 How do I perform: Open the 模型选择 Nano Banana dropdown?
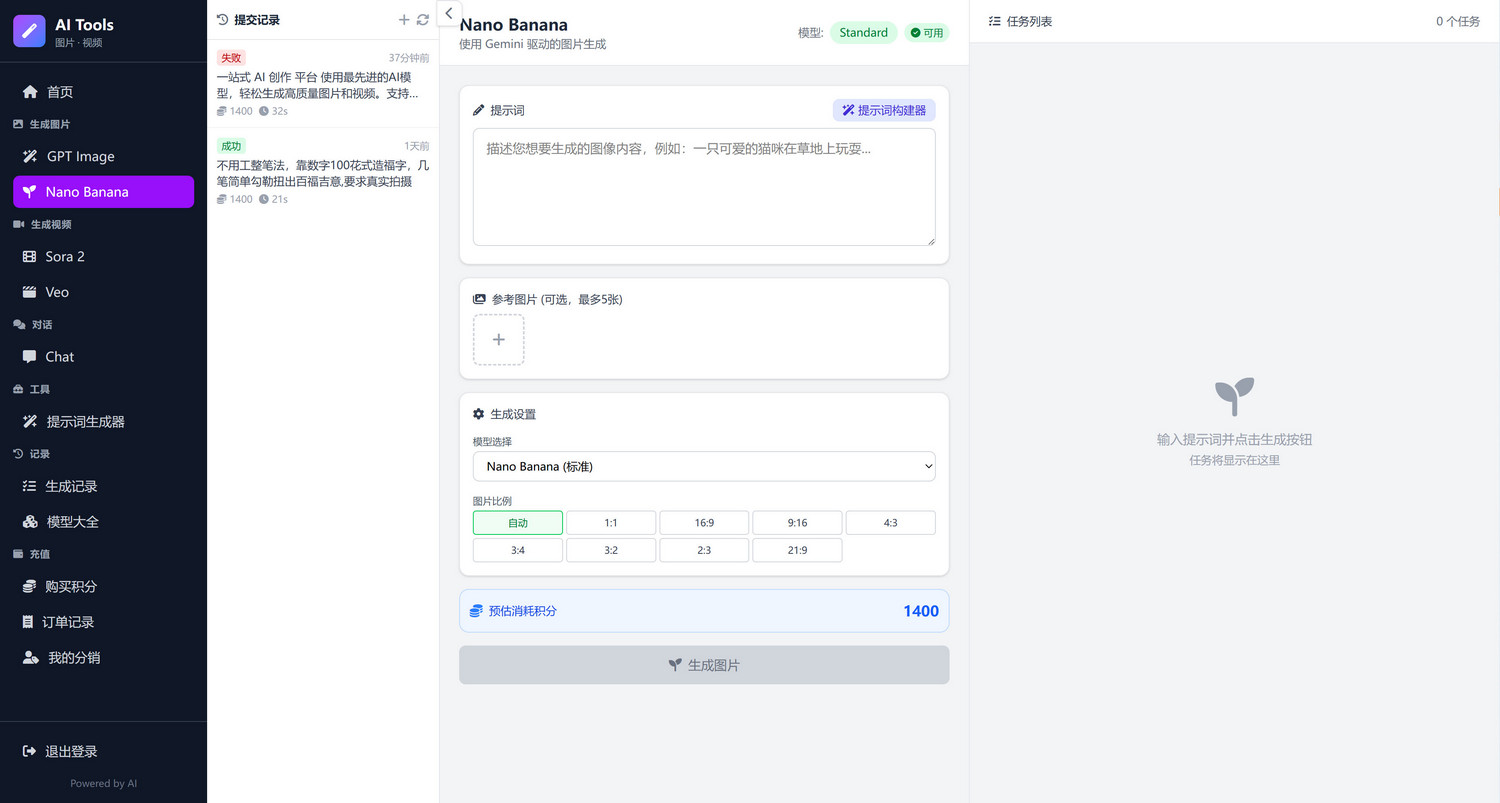click(704, 466)
